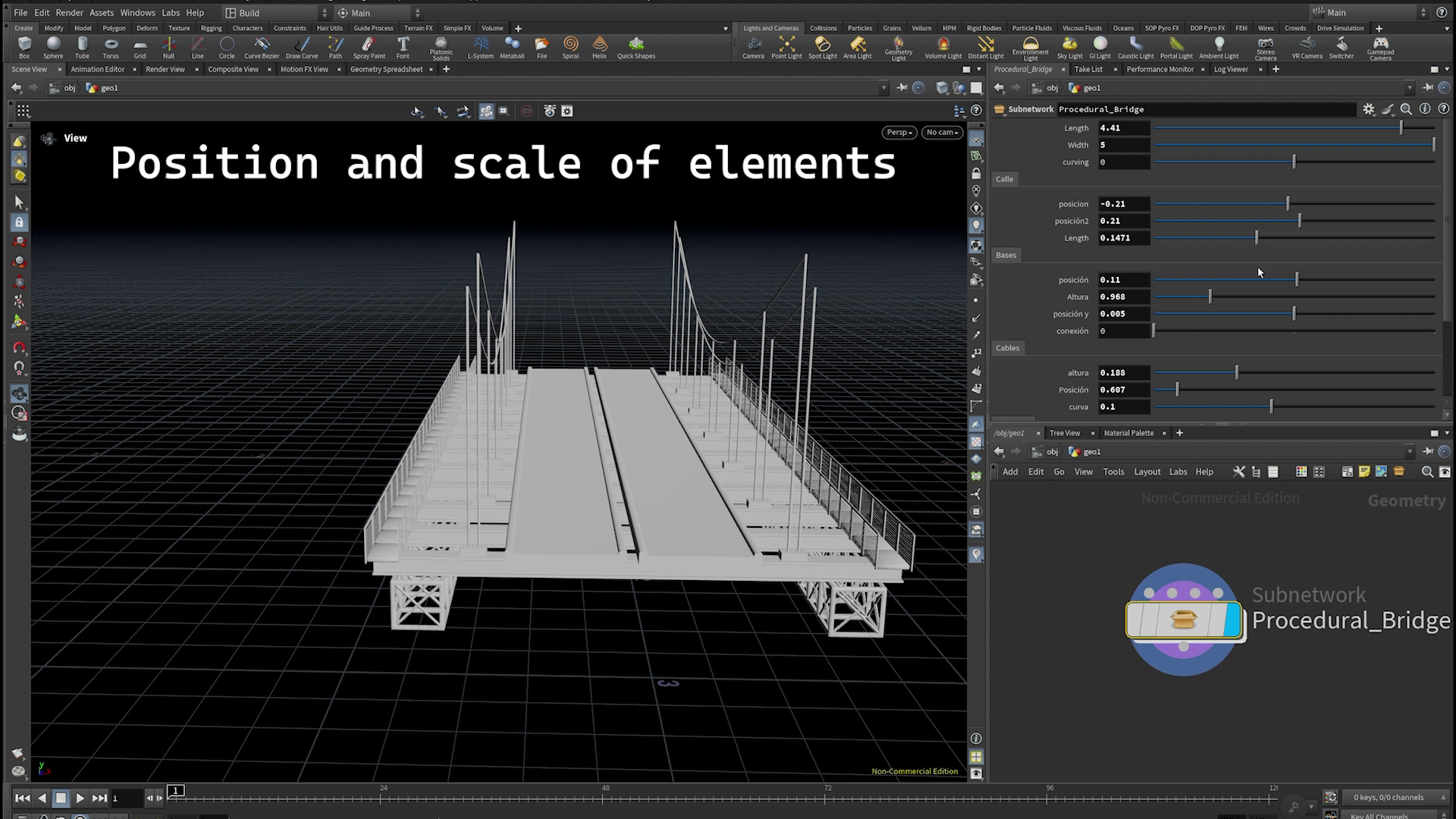Select the Box shelf tool
The image size is (1456, 819).
(x=24, y=47)
